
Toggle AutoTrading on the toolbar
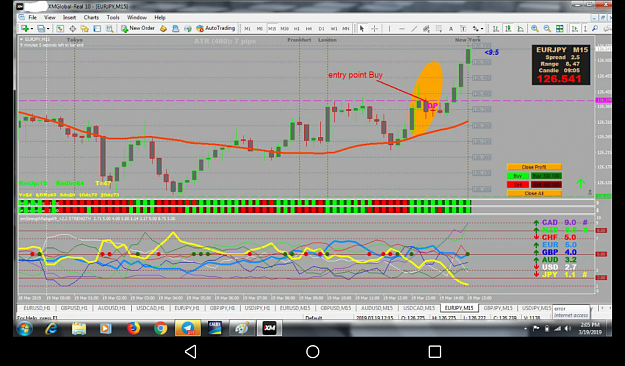tap(216, 28)
